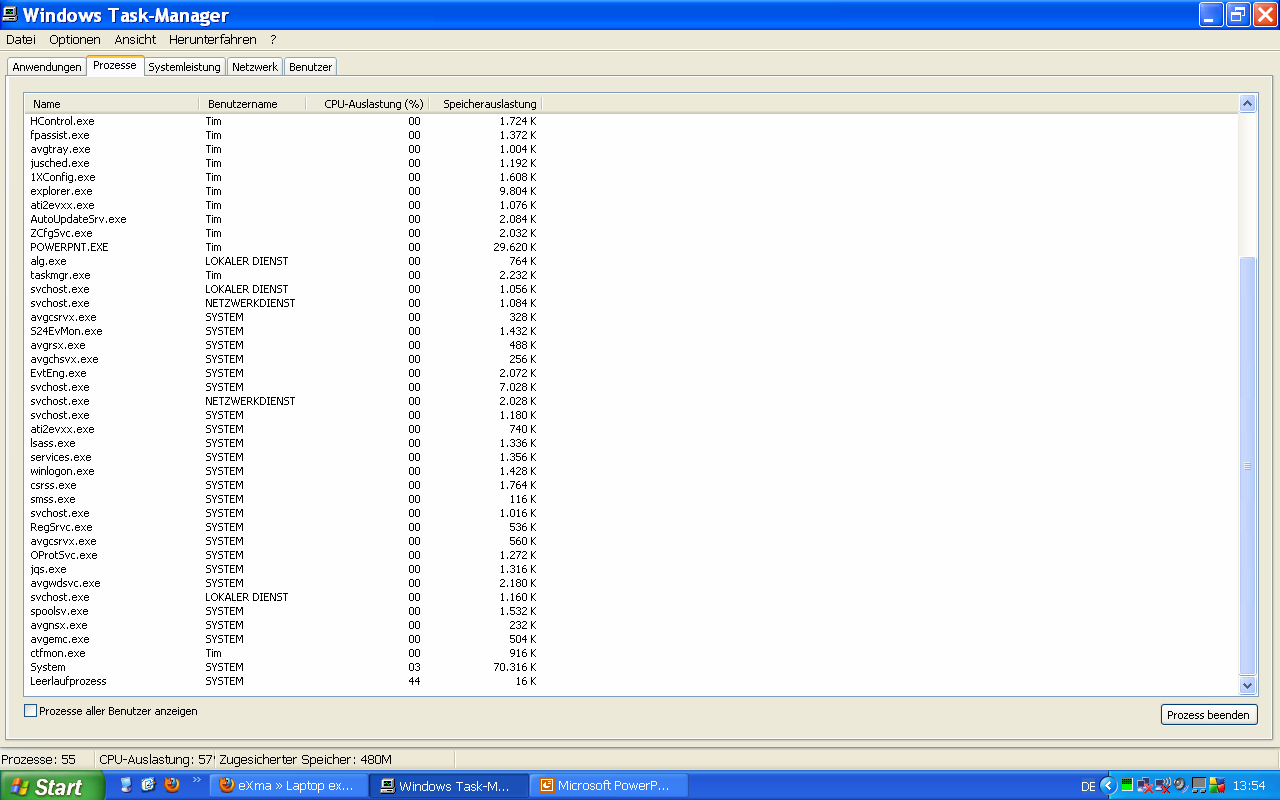1280x800 pixels.
Task: Click the Windows Task-Manager taskbar button
Action: pos(449,786)
